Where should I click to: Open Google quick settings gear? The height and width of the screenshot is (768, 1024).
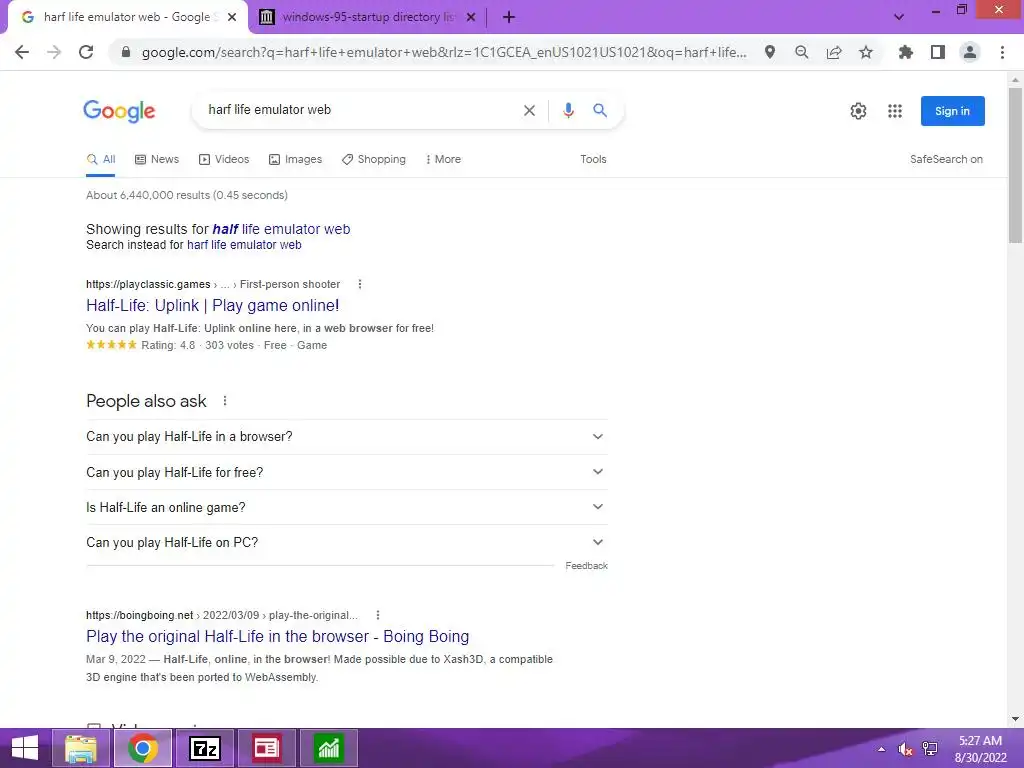coord(858,111)
